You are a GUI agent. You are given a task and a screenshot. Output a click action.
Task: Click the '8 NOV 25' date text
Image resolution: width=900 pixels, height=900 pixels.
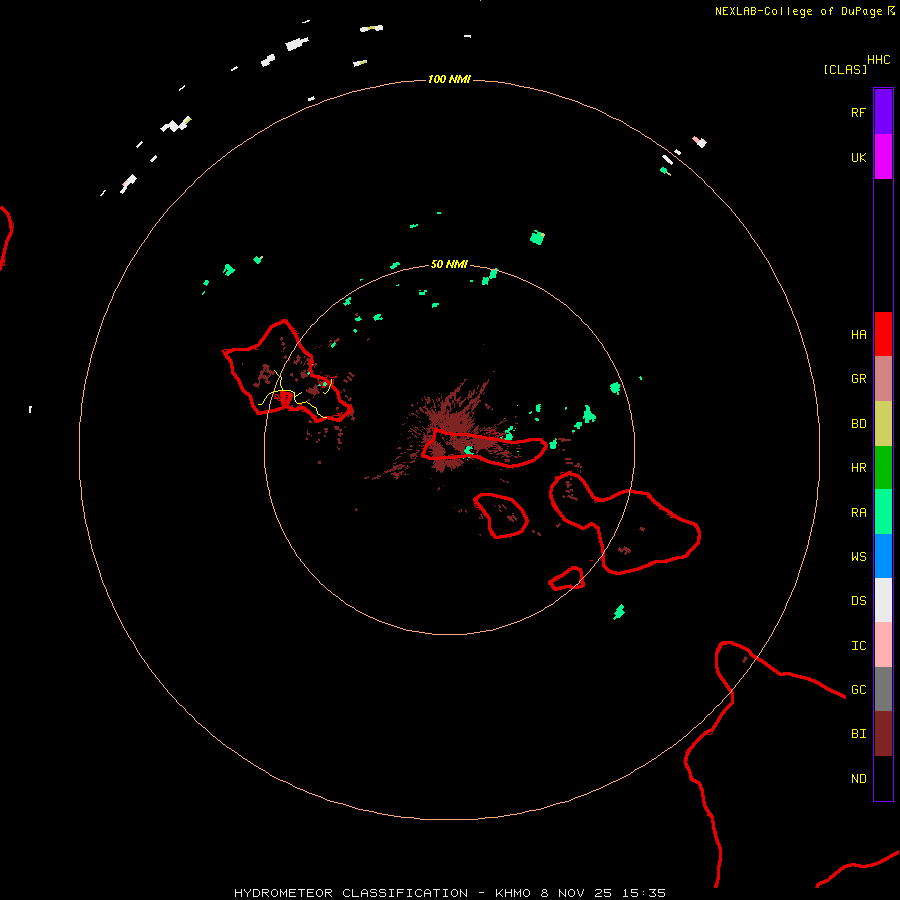(576, 893)
